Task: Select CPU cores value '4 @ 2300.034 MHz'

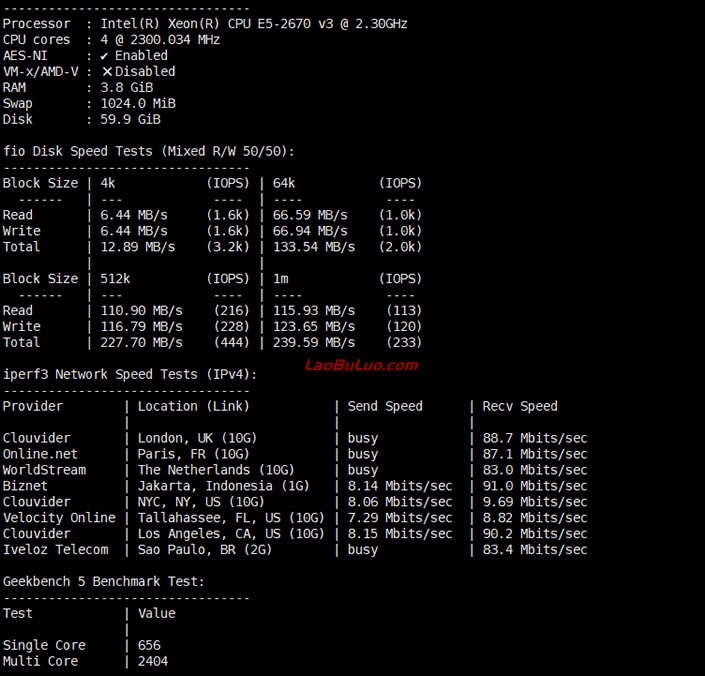Action: point(160,40)
